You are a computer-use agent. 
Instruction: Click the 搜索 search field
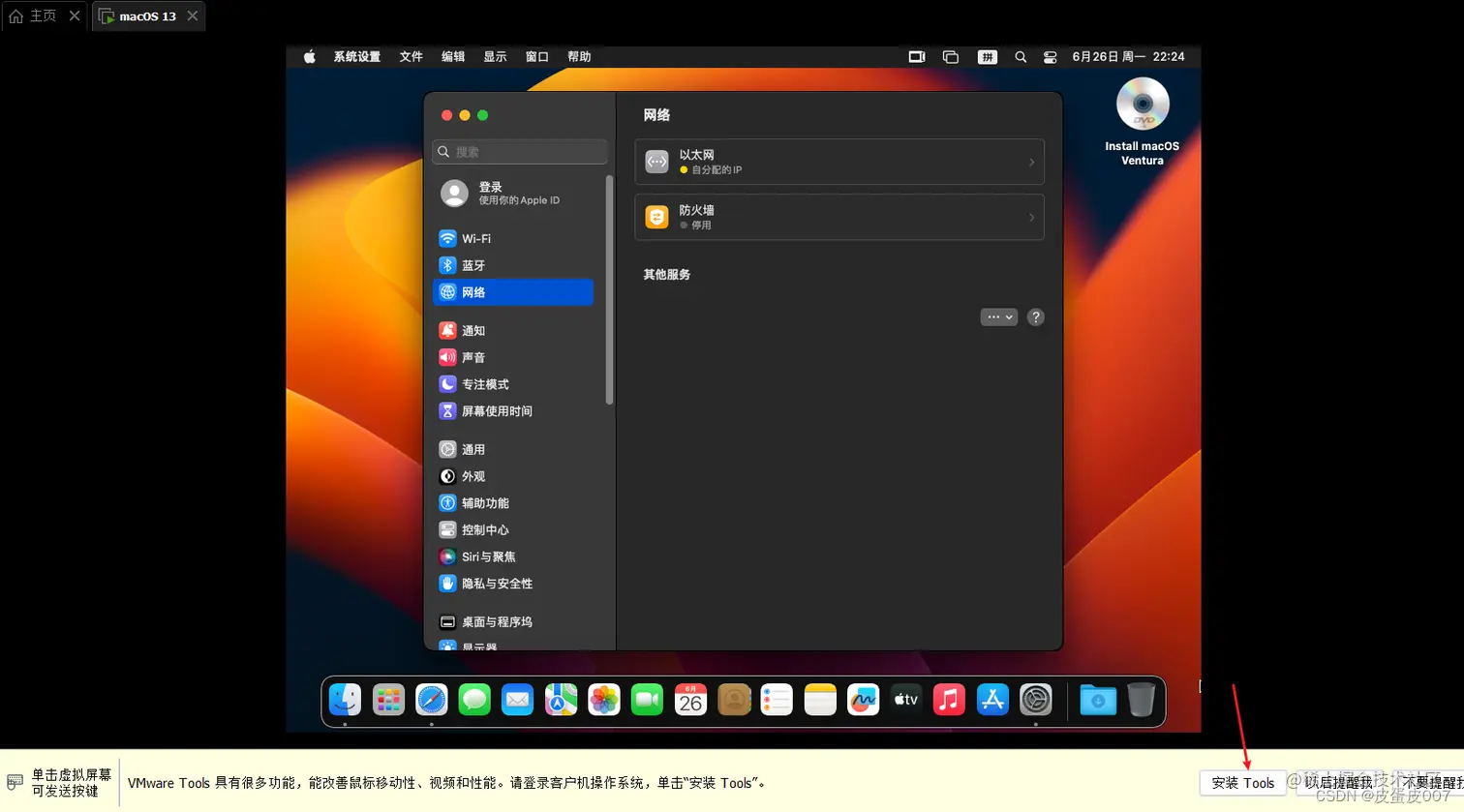coord(520,152)
